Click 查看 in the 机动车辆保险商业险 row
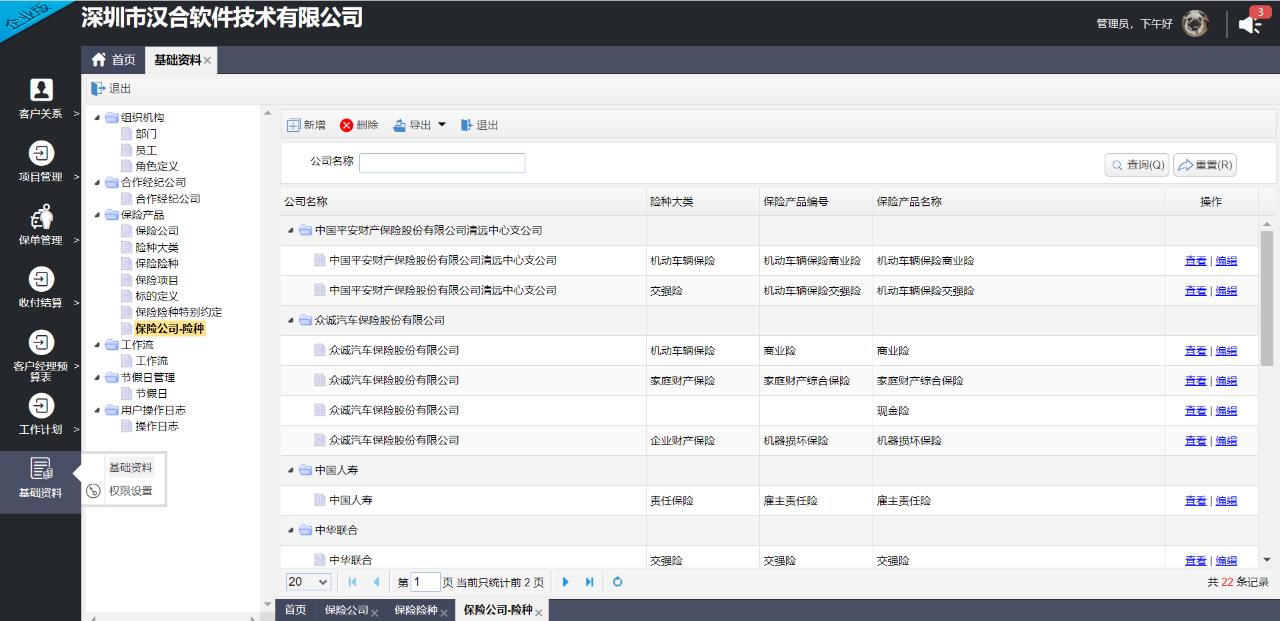The width and height of the screenshot is (1280, 621). point(1196,261)
